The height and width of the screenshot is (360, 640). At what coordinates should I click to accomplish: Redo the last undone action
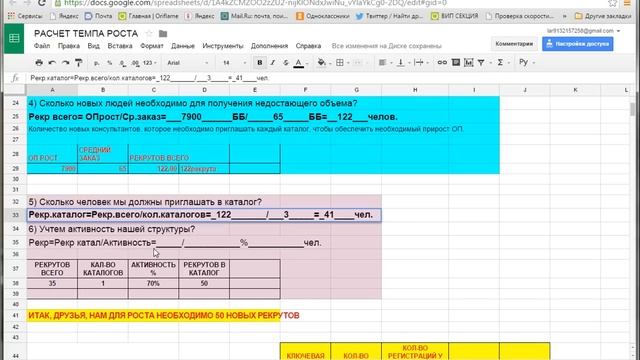point(65,62)
